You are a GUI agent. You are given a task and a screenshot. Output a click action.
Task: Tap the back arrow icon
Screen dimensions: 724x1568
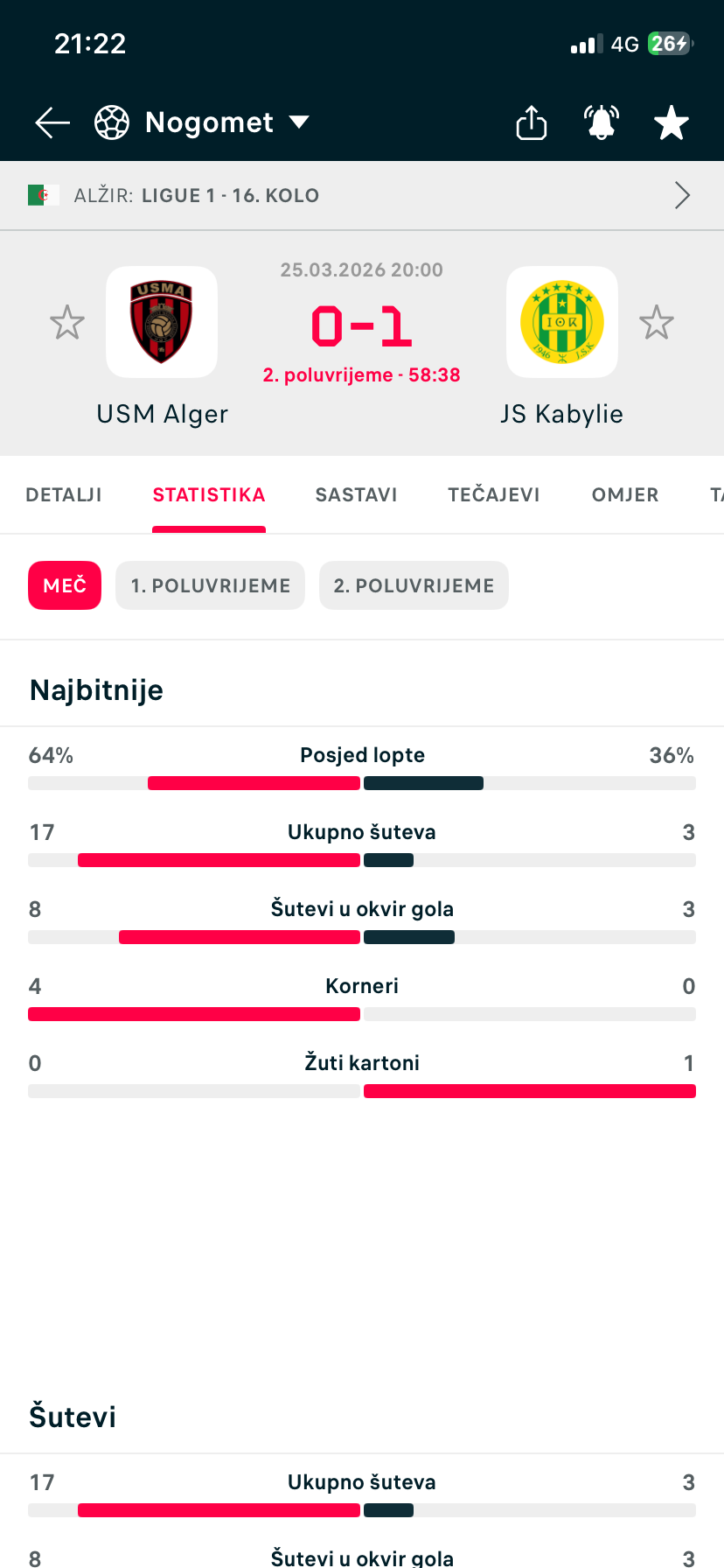pyautogui.click(x=52, y=122)
